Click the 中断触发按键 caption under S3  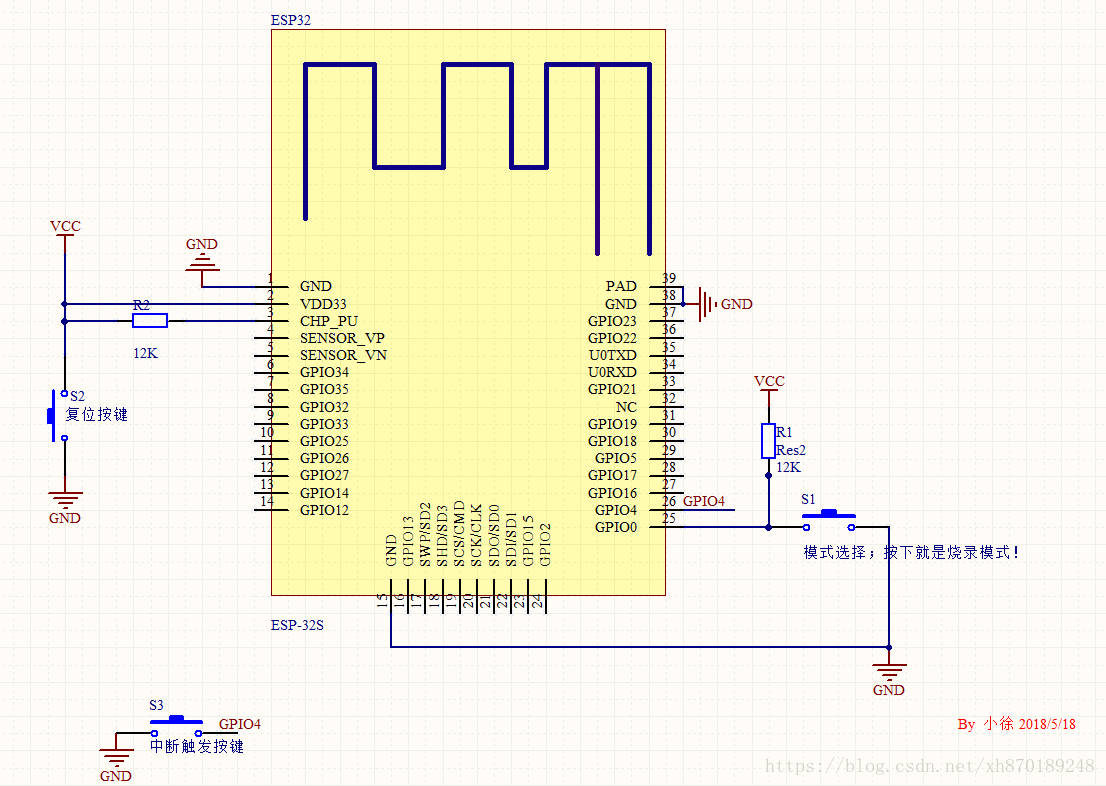[x=197, y=746]
